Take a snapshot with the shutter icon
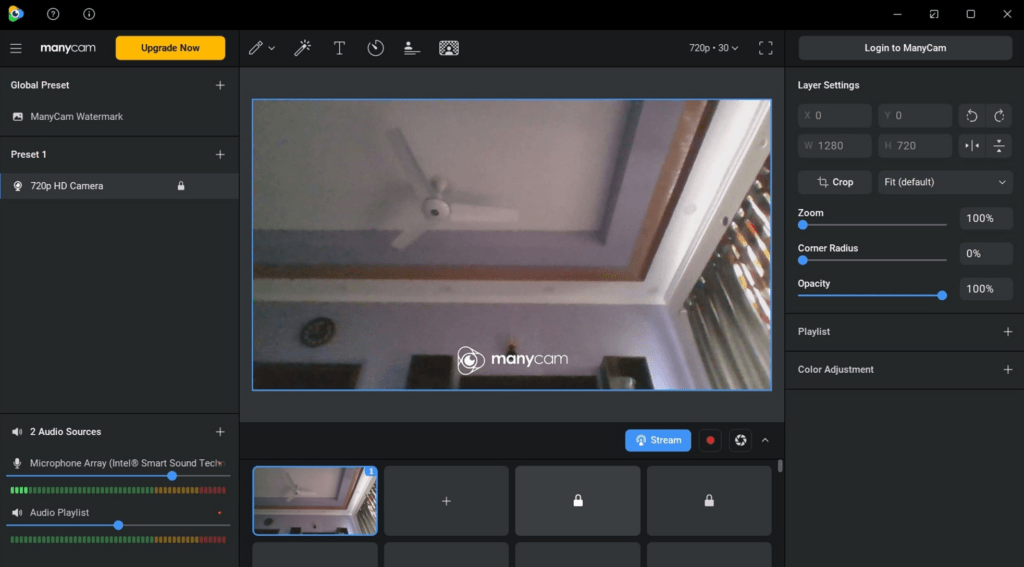The height and width of the screenshot is (567, 1024). tap(741, 440)
